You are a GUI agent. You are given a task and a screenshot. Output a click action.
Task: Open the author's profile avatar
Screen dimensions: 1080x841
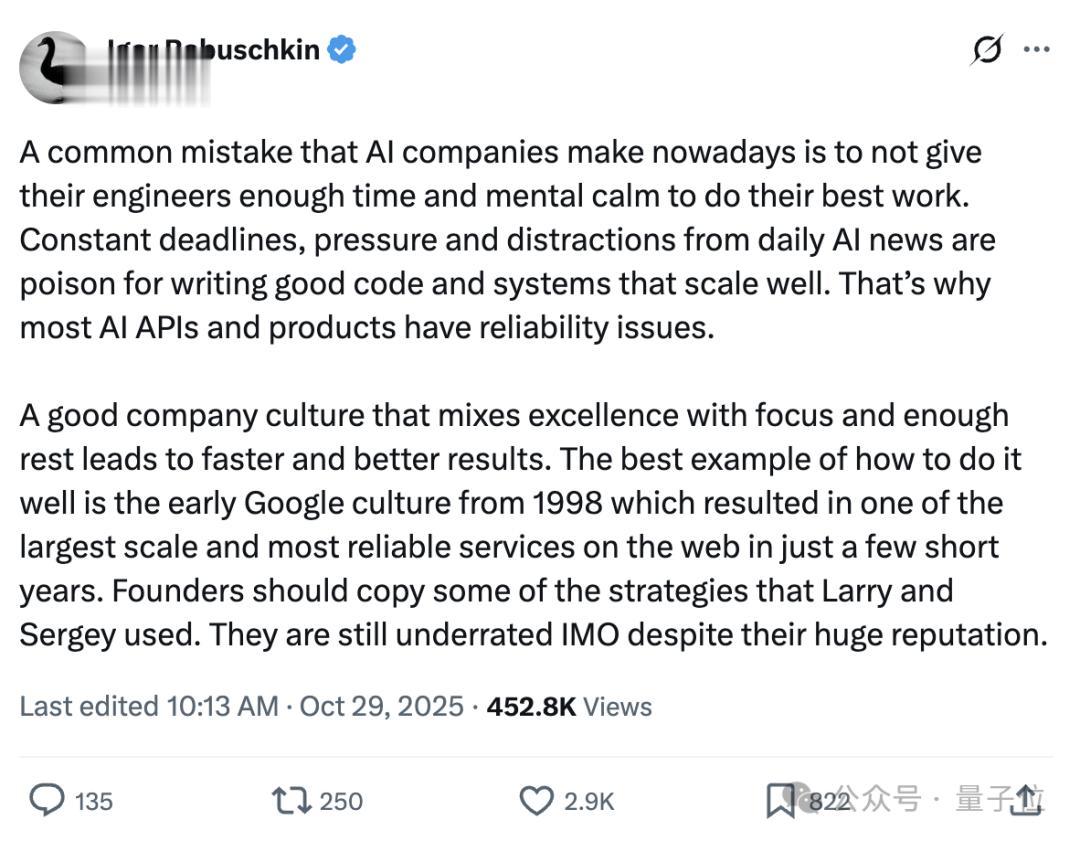(x=55, y=66)
